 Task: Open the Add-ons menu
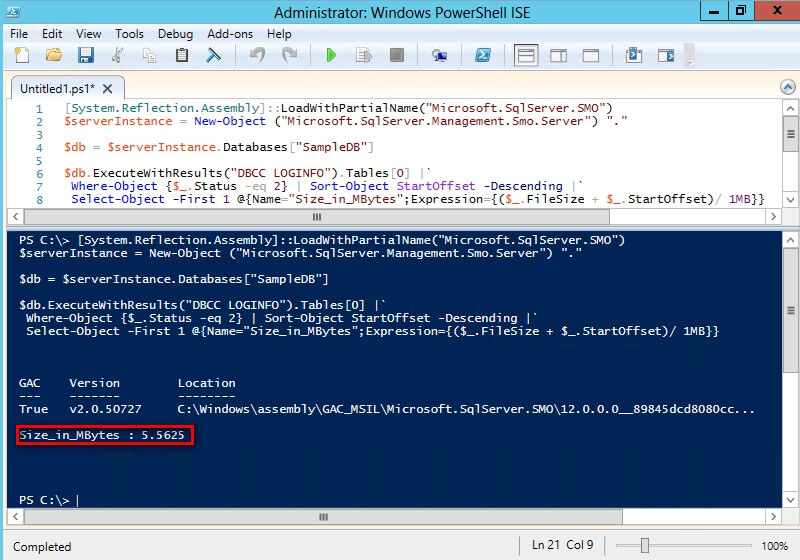pyautogui.click(x=230, y=34)
